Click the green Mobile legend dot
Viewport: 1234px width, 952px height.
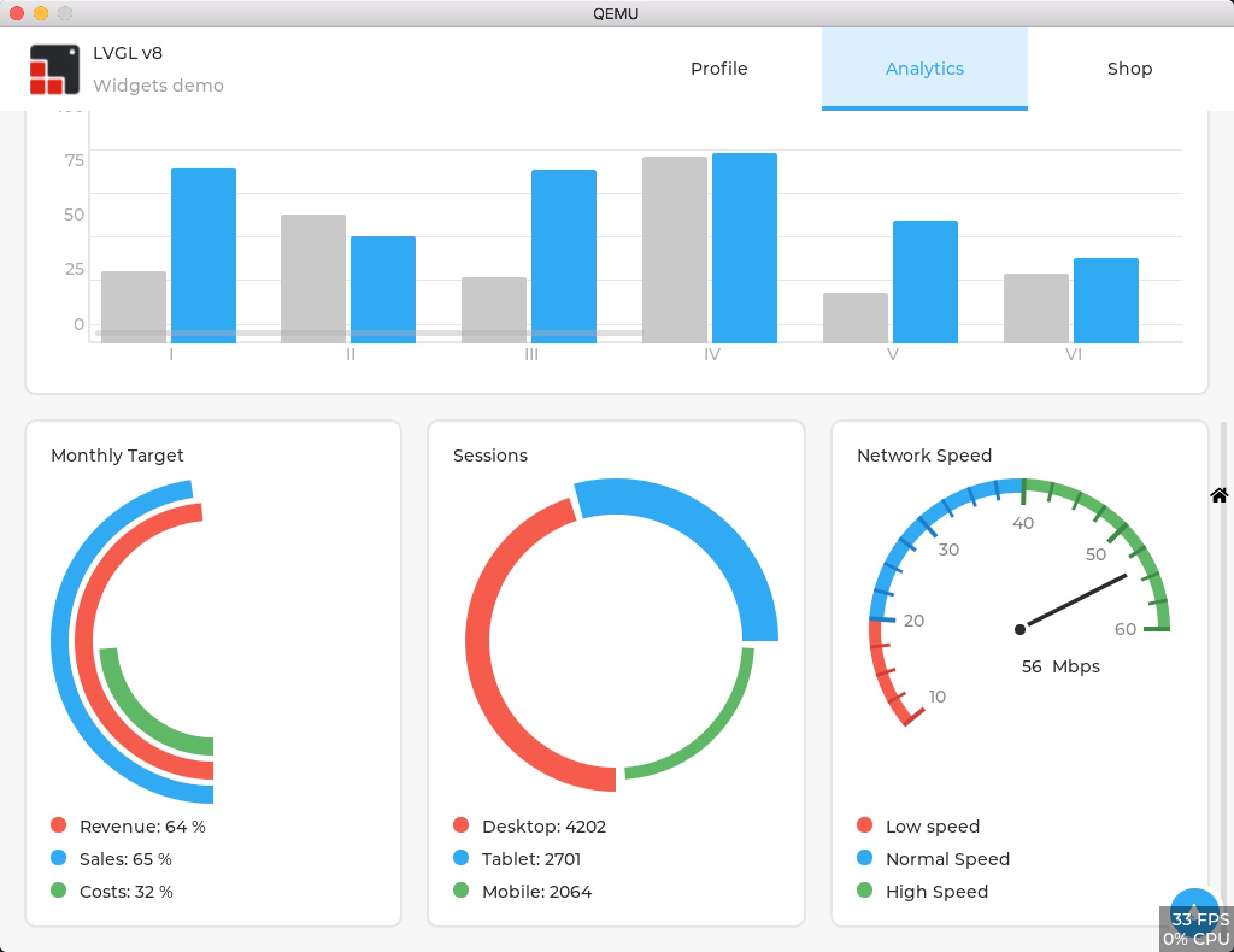pos(461,890)
